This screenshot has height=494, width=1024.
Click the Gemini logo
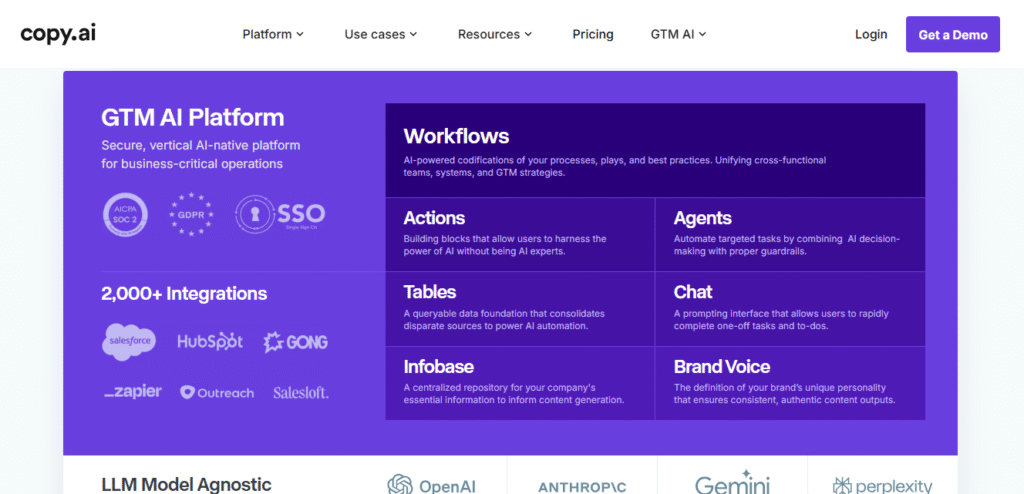(x=732, y=482)
